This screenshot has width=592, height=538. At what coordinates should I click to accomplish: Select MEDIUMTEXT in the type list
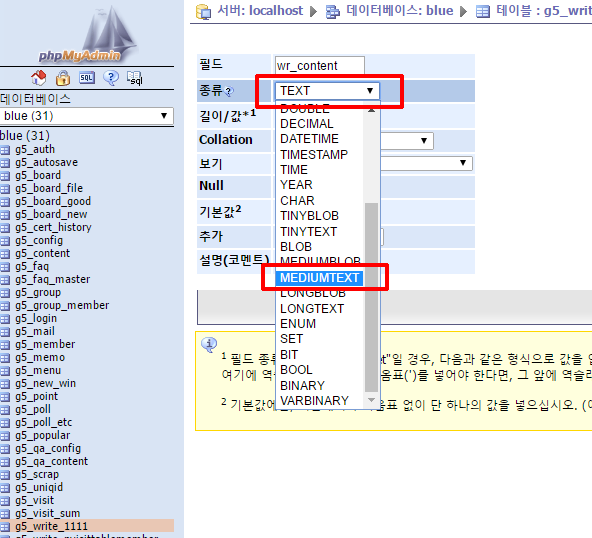coord(319,278)
